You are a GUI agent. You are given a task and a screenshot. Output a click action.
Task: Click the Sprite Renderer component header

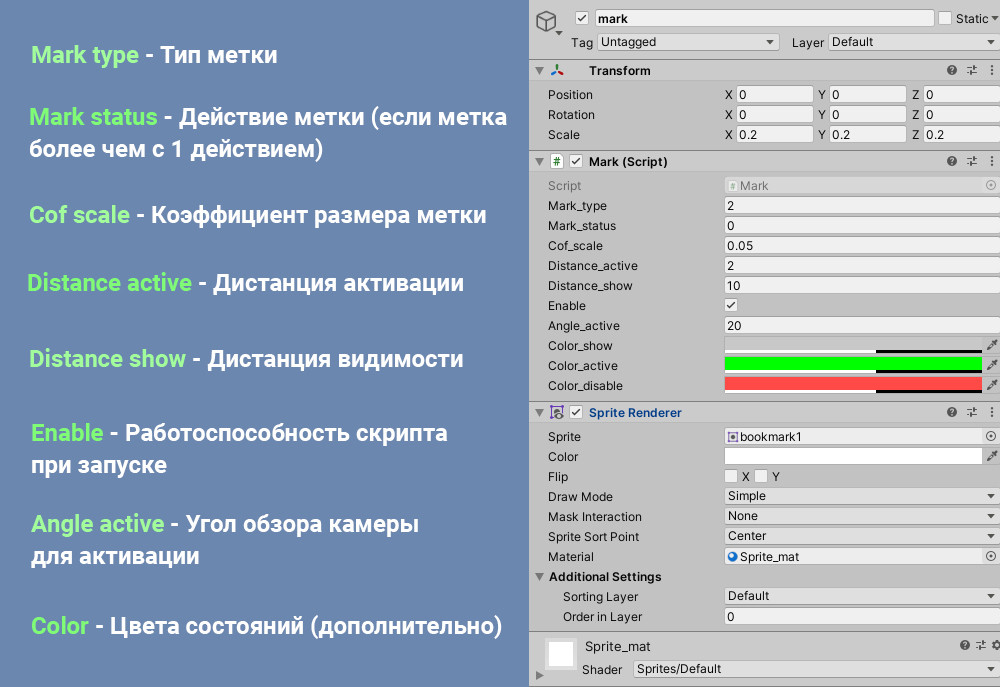tap(635, 412)
